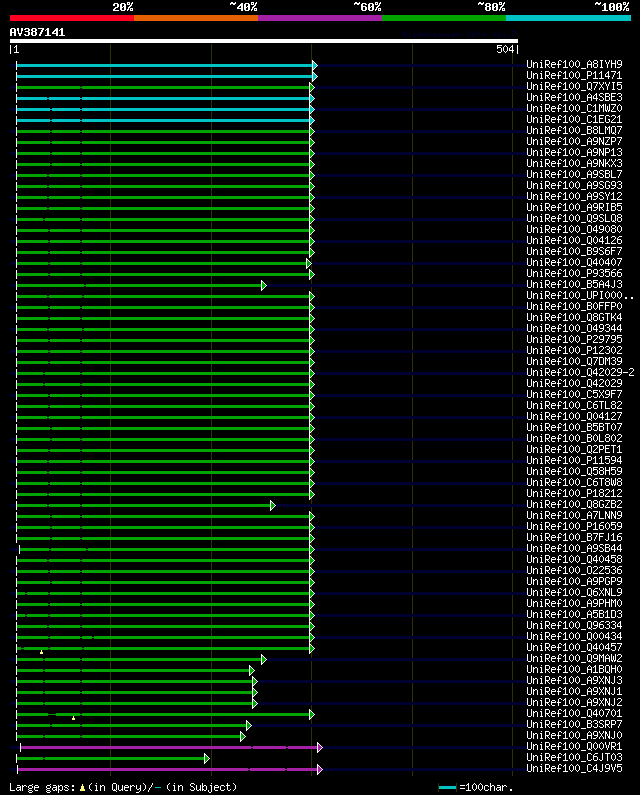Viewport: 640px width, 795px height.
Task: Open hit UniRef100_C6JT03
Action: pos(574,757)
